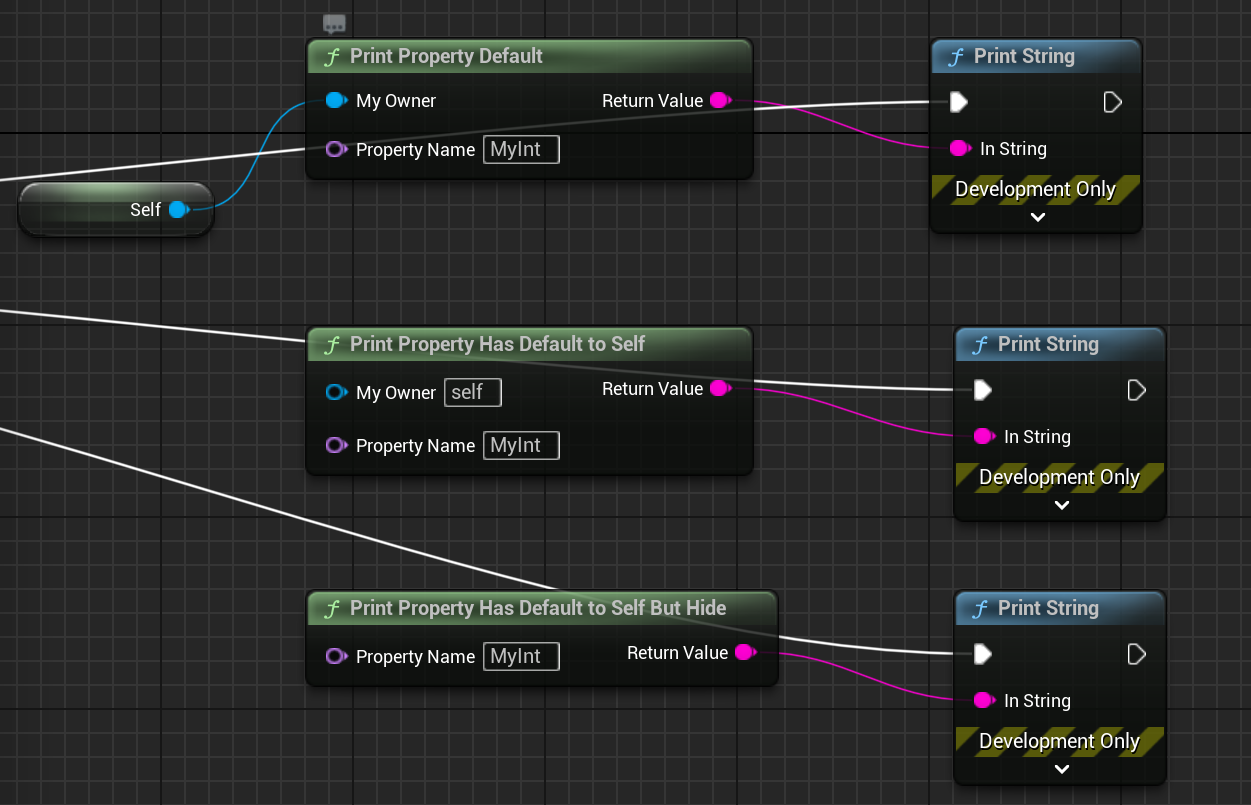The width and height of the screenshot is (1251, 805).
Task: Click MyInt field in Print Property Default node
Action: pos(521,150)
